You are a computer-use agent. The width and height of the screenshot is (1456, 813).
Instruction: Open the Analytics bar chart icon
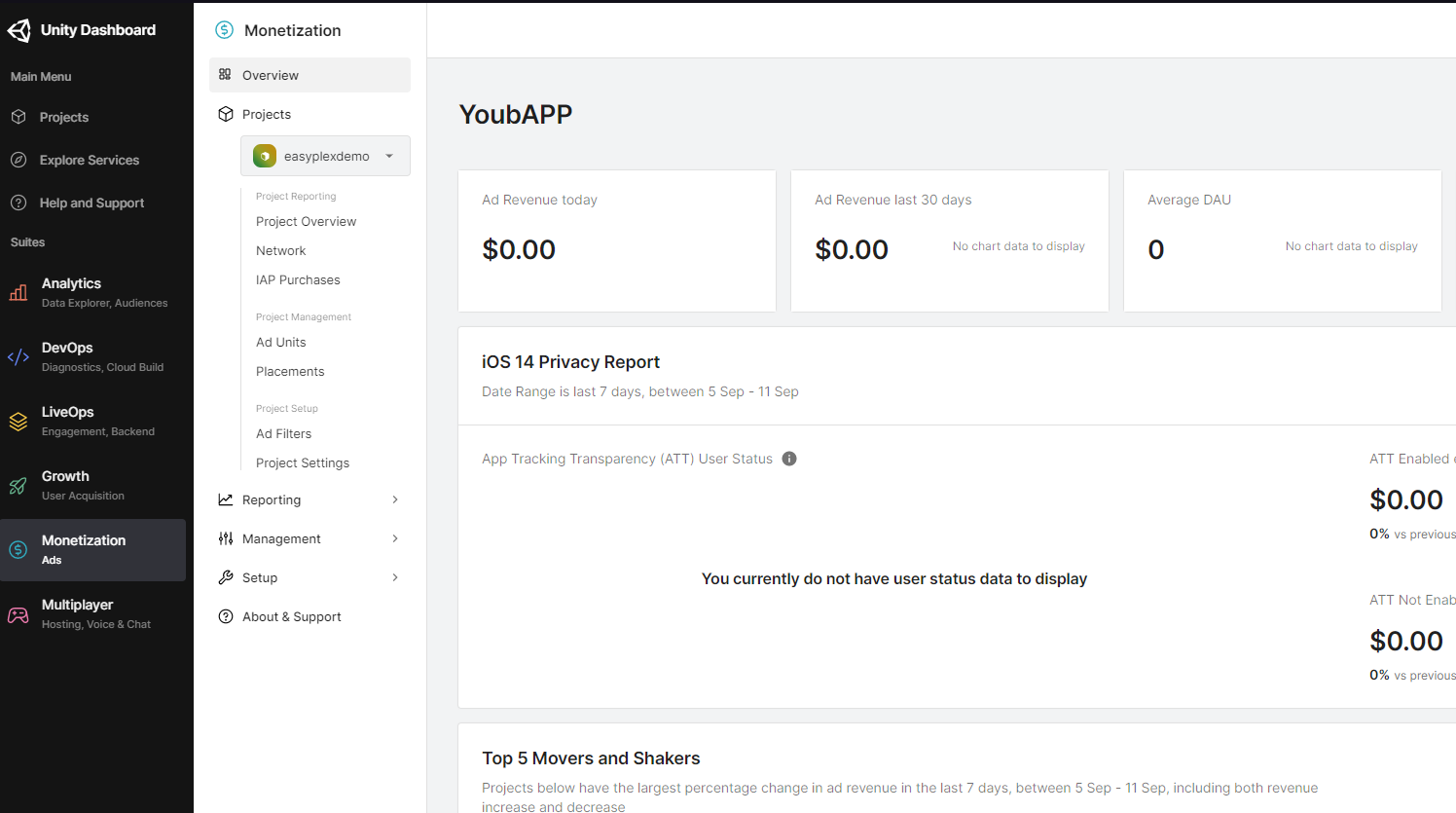(18, 292)
